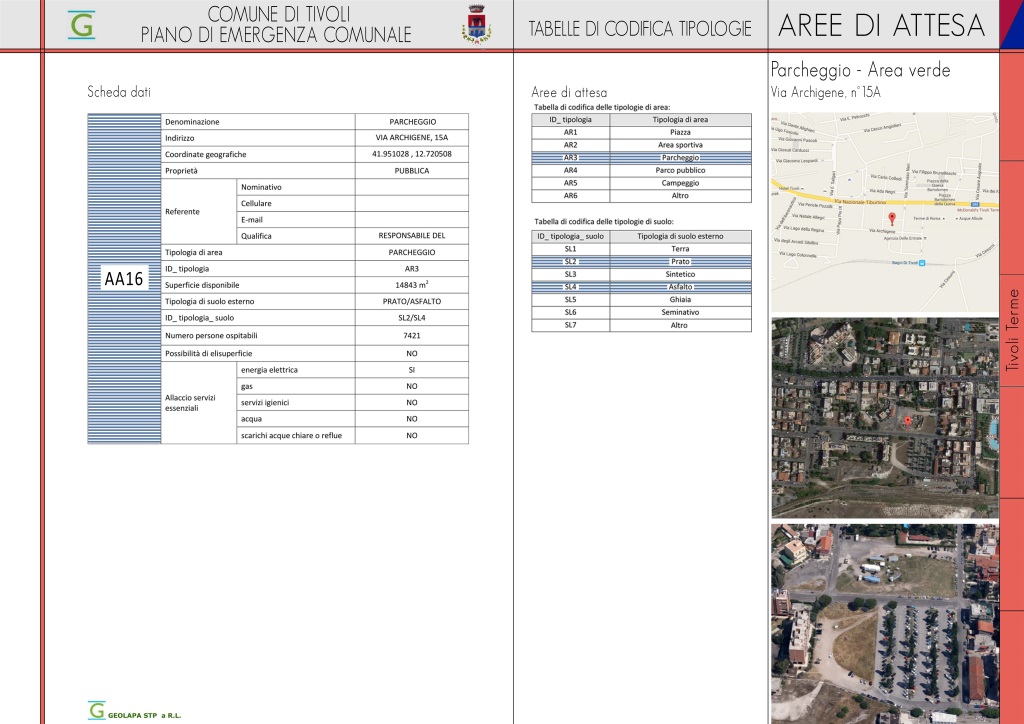Click the 'Piazza' area type cell

click(x=680, y=132)
